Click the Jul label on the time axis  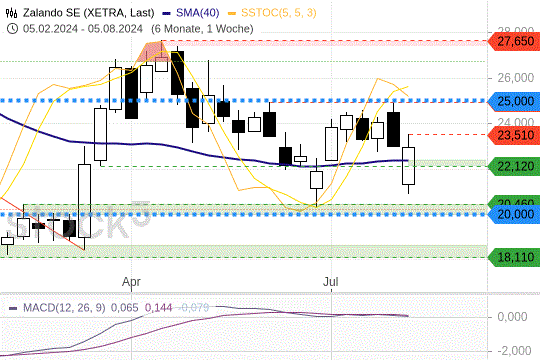click(331, 282)
